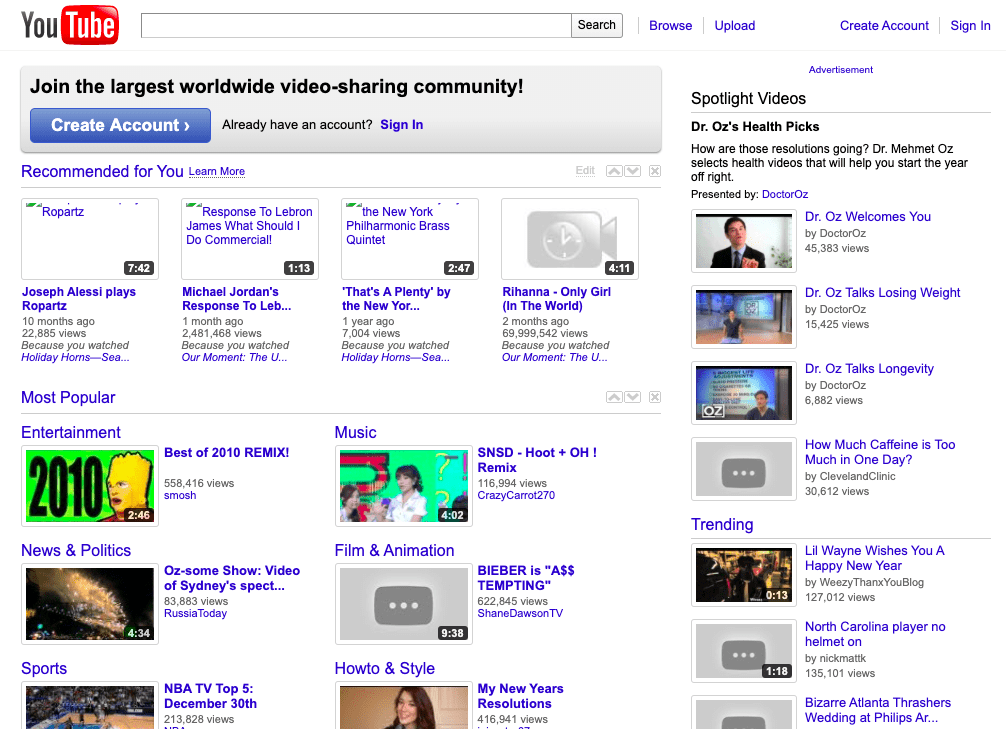
Task: Expand Recommended for You with the down arrow
Action: pyautogui.click(x=632, y=171)
